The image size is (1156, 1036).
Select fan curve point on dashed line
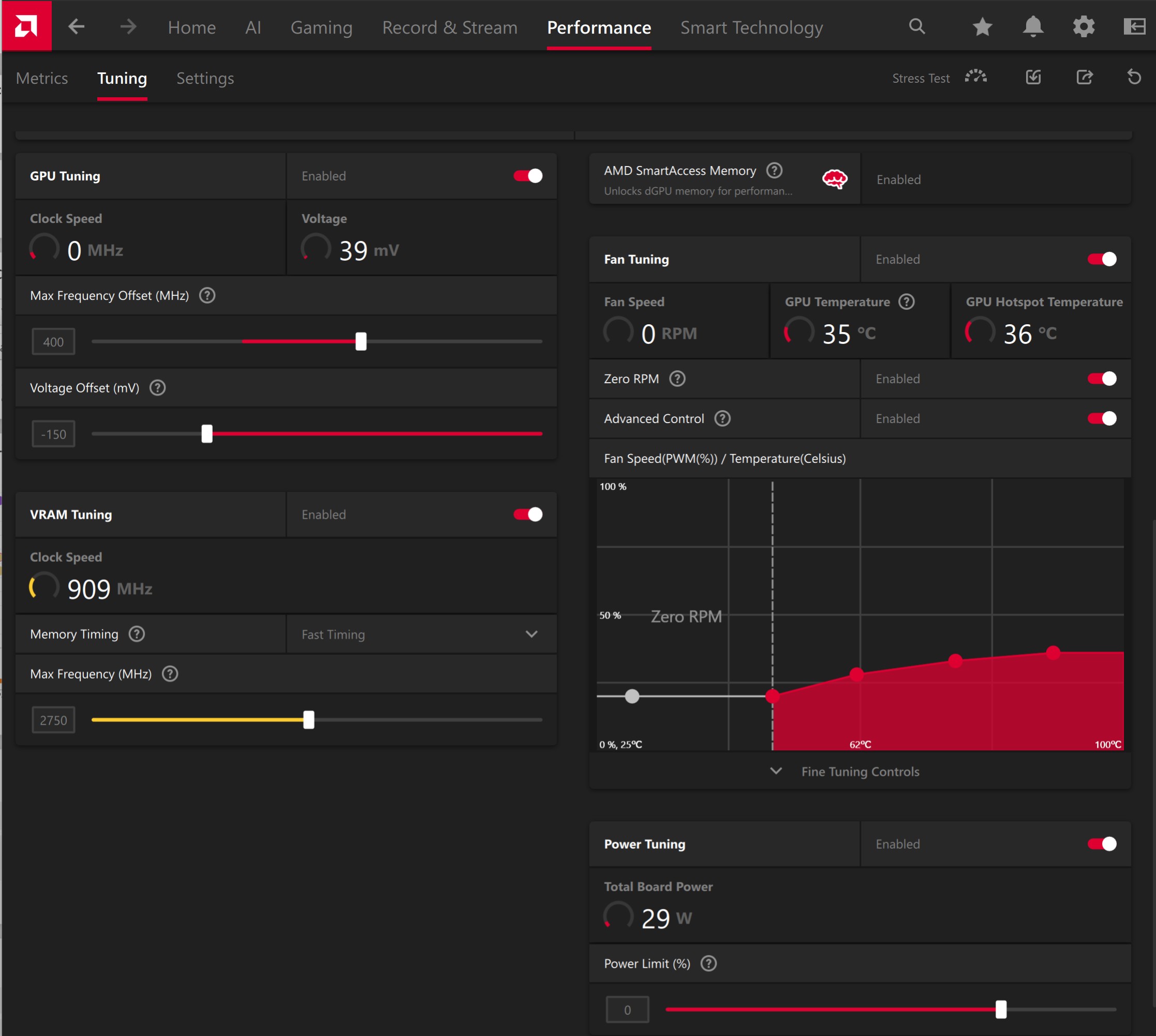772,696
